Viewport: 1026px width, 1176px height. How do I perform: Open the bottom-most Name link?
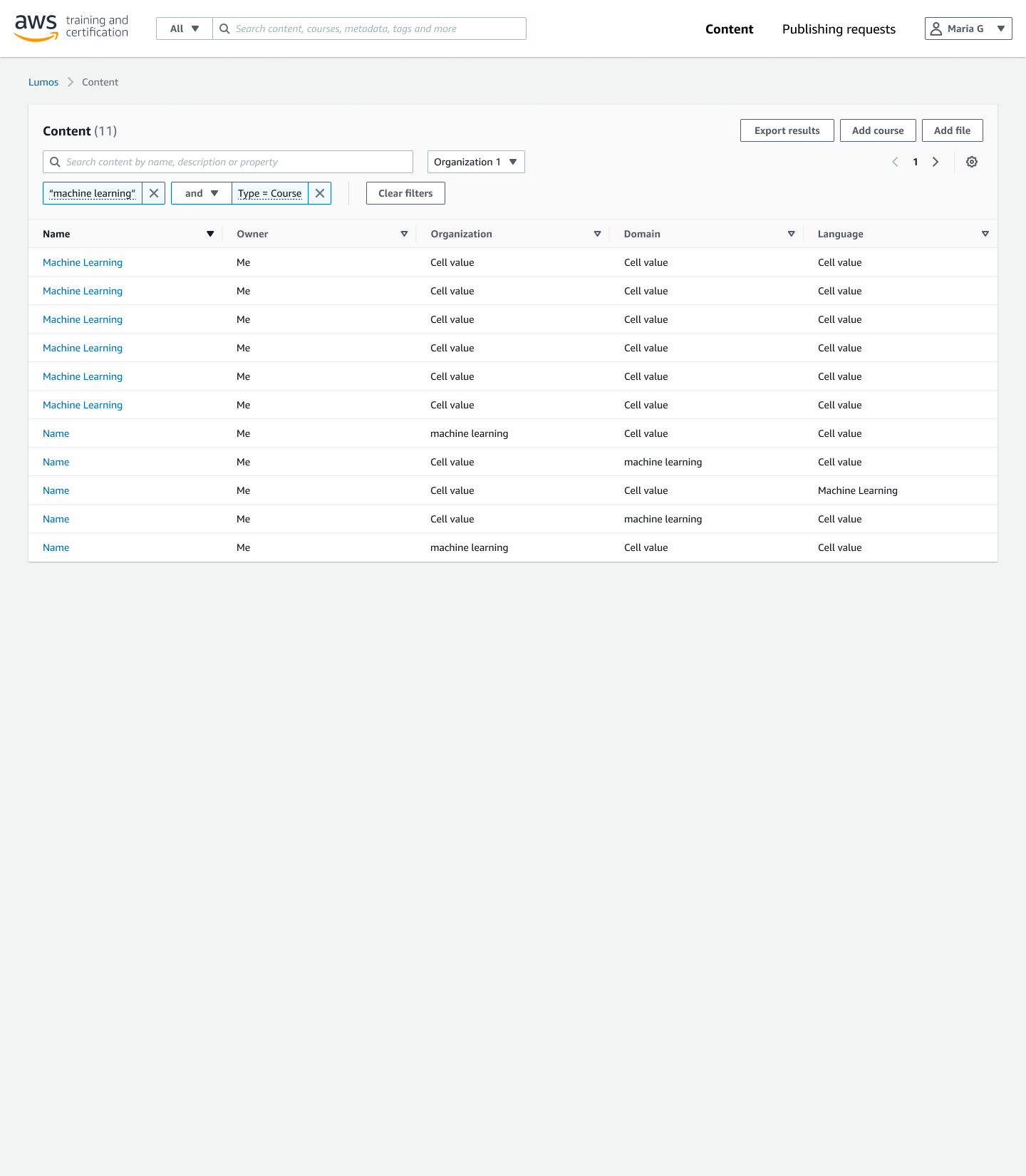click(x=56, y=547)
